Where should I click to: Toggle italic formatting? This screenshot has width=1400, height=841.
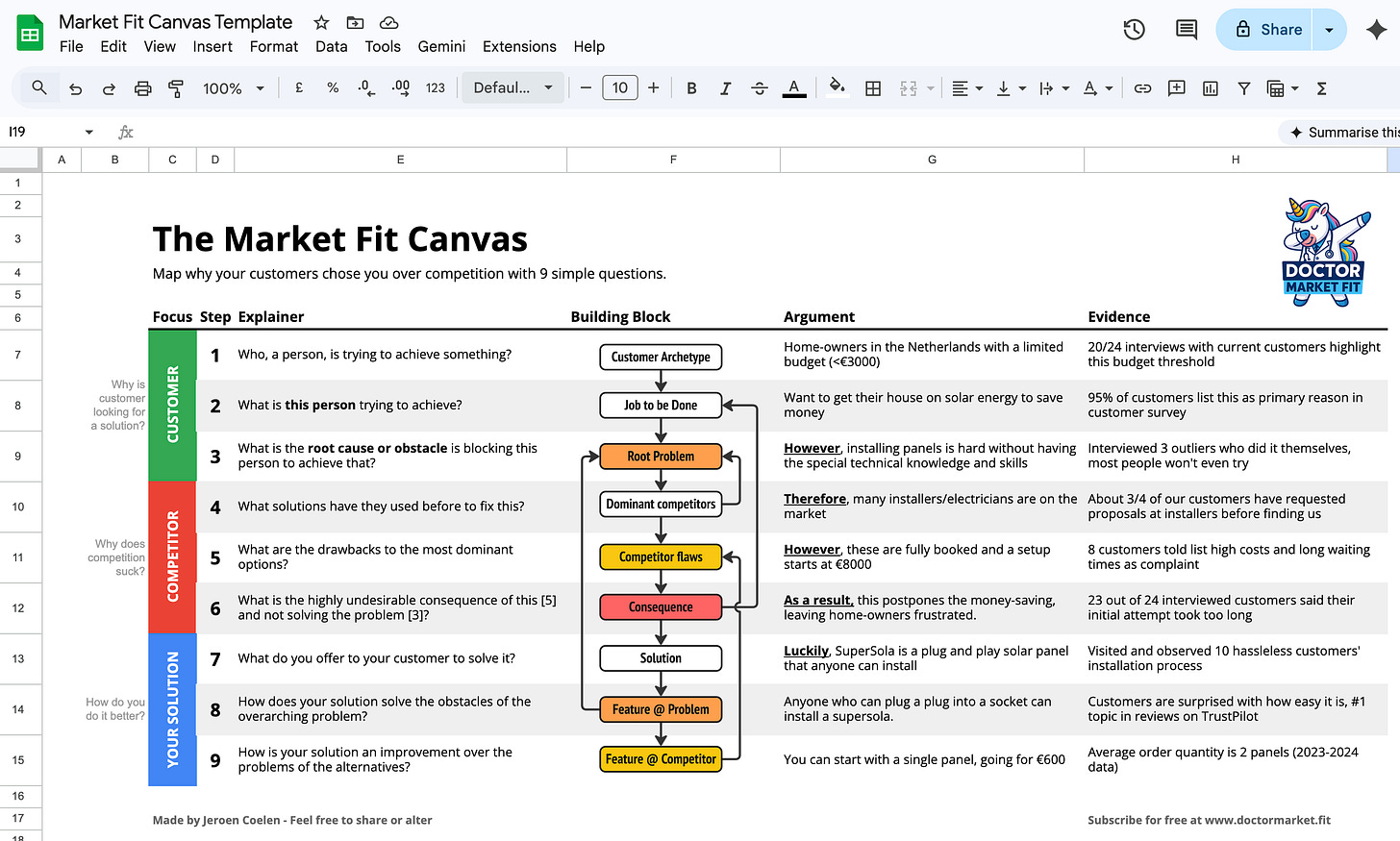pyautogui.click(x=725, y=88)
